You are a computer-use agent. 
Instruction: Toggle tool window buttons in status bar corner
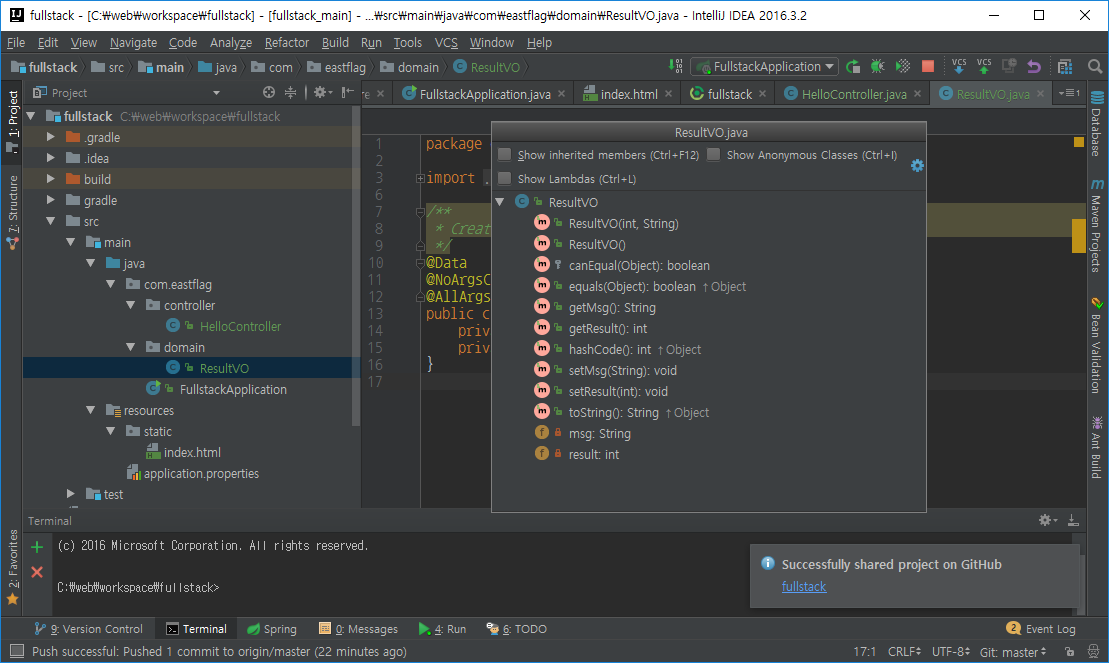[16, 651]
